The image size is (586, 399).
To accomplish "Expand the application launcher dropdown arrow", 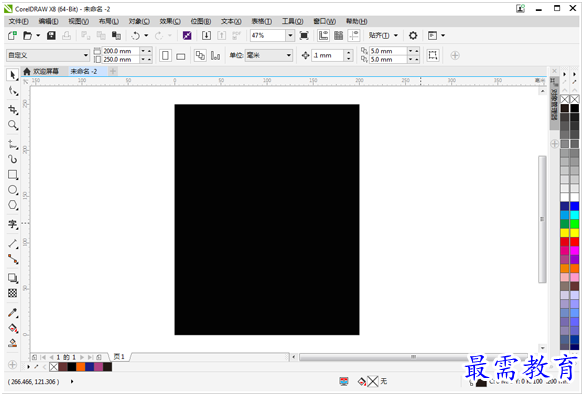I will [443, 35].
